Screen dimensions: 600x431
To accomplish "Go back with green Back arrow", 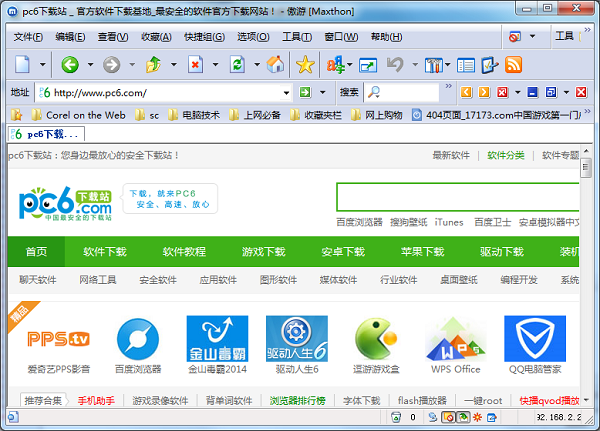I will pos(70,64).
